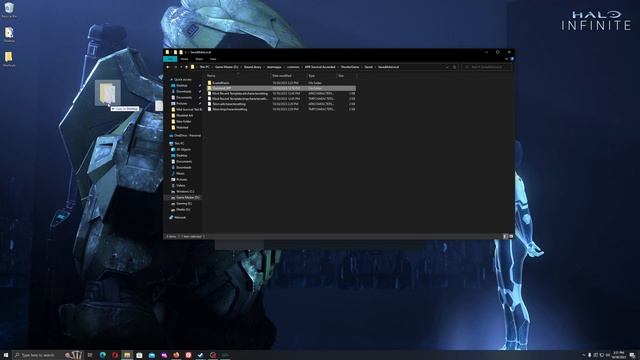Open pinned Pictures under Quick access
The image size is (640, 360).
[182, 104]
